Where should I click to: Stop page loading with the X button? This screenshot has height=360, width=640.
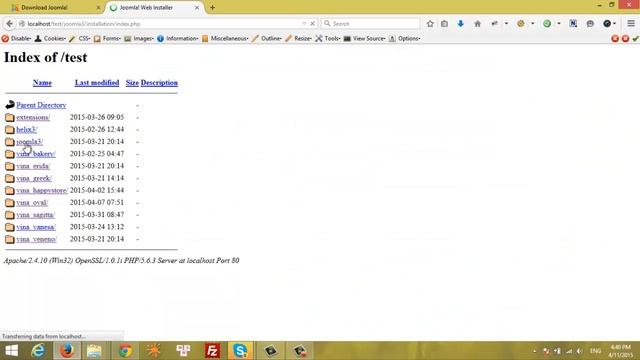(x=313, y=24)
